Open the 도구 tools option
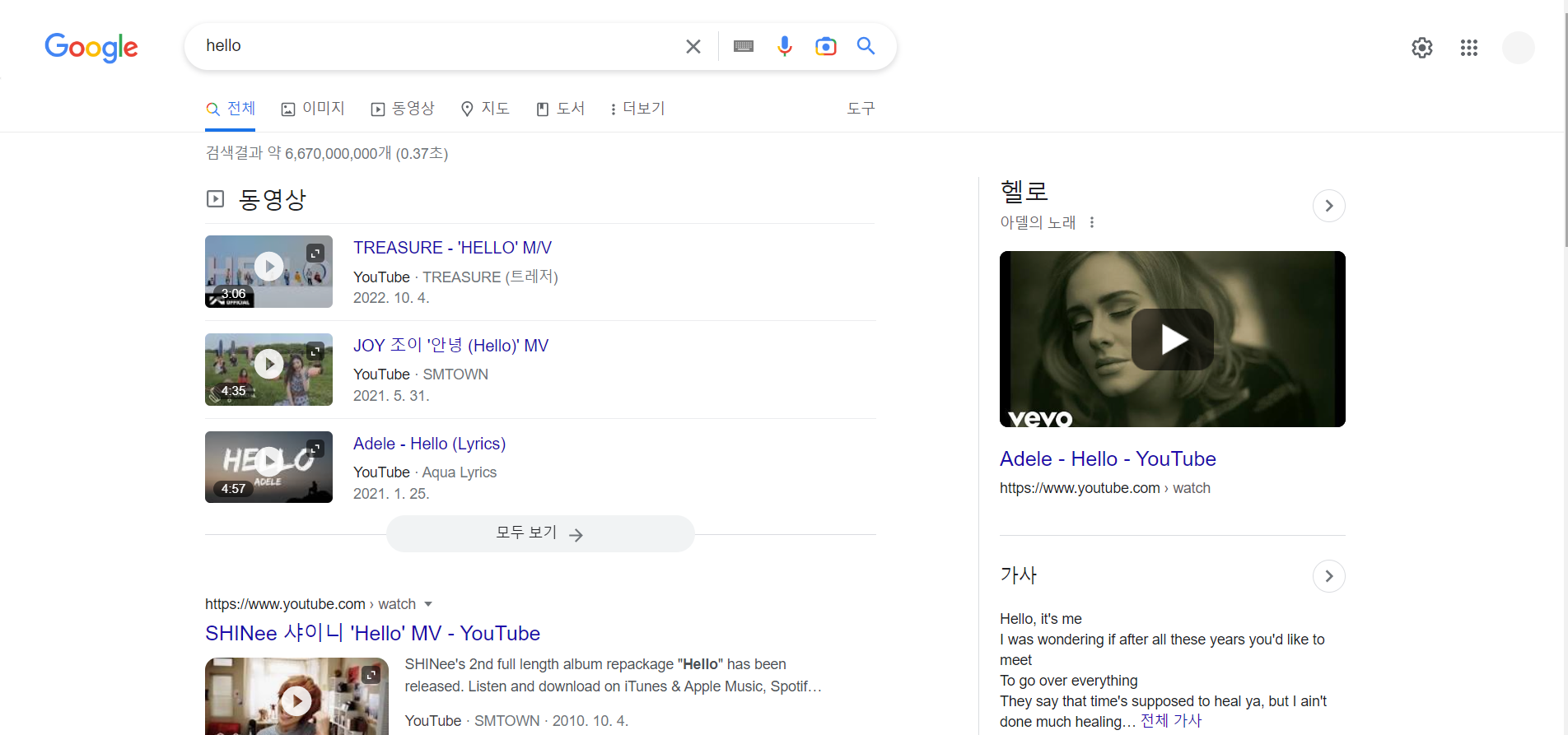The image size is (1568, 735). pos(861,109)
